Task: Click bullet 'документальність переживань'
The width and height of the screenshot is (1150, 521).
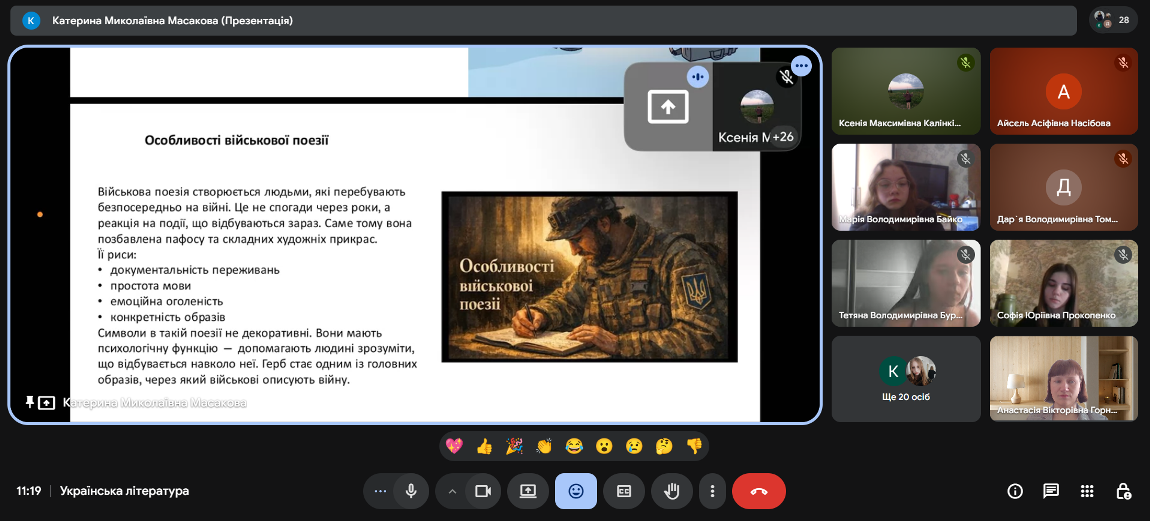Action: click(194, 269)
